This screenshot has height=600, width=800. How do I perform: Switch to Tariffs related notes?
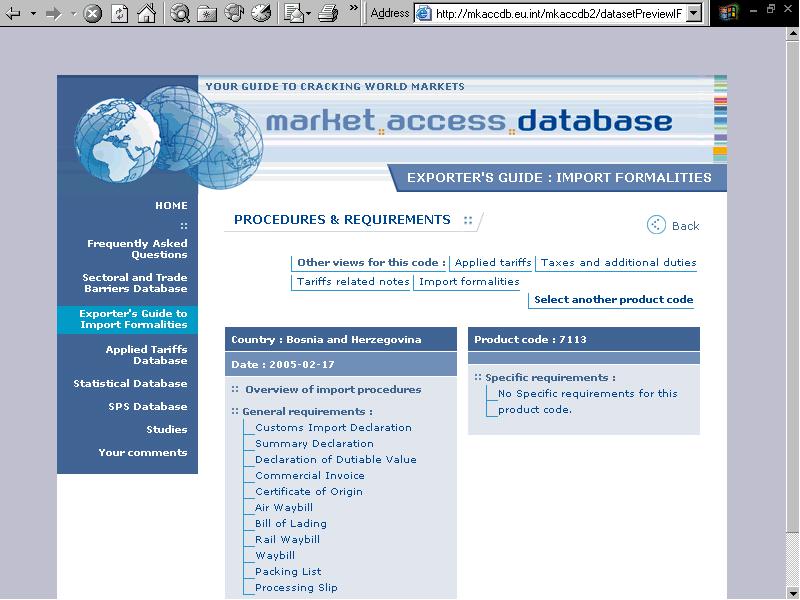click(x=353, y=282)
